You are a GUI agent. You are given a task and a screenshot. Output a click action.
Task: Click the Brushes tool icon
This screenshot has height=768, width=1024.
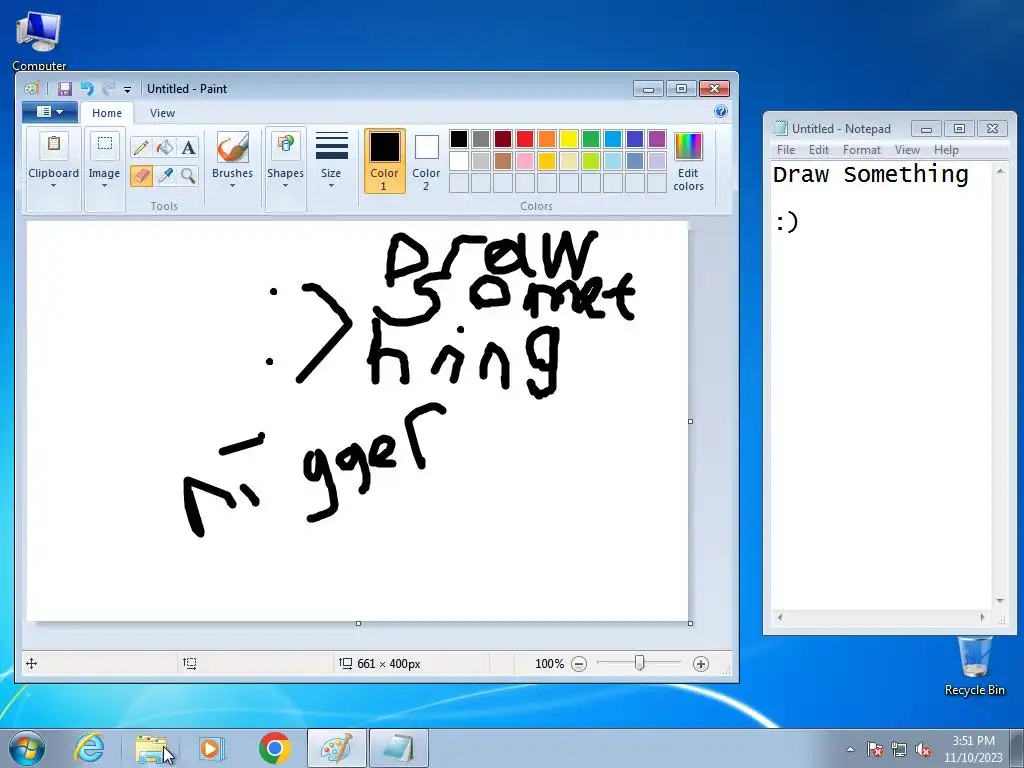[x=232, y=147]
